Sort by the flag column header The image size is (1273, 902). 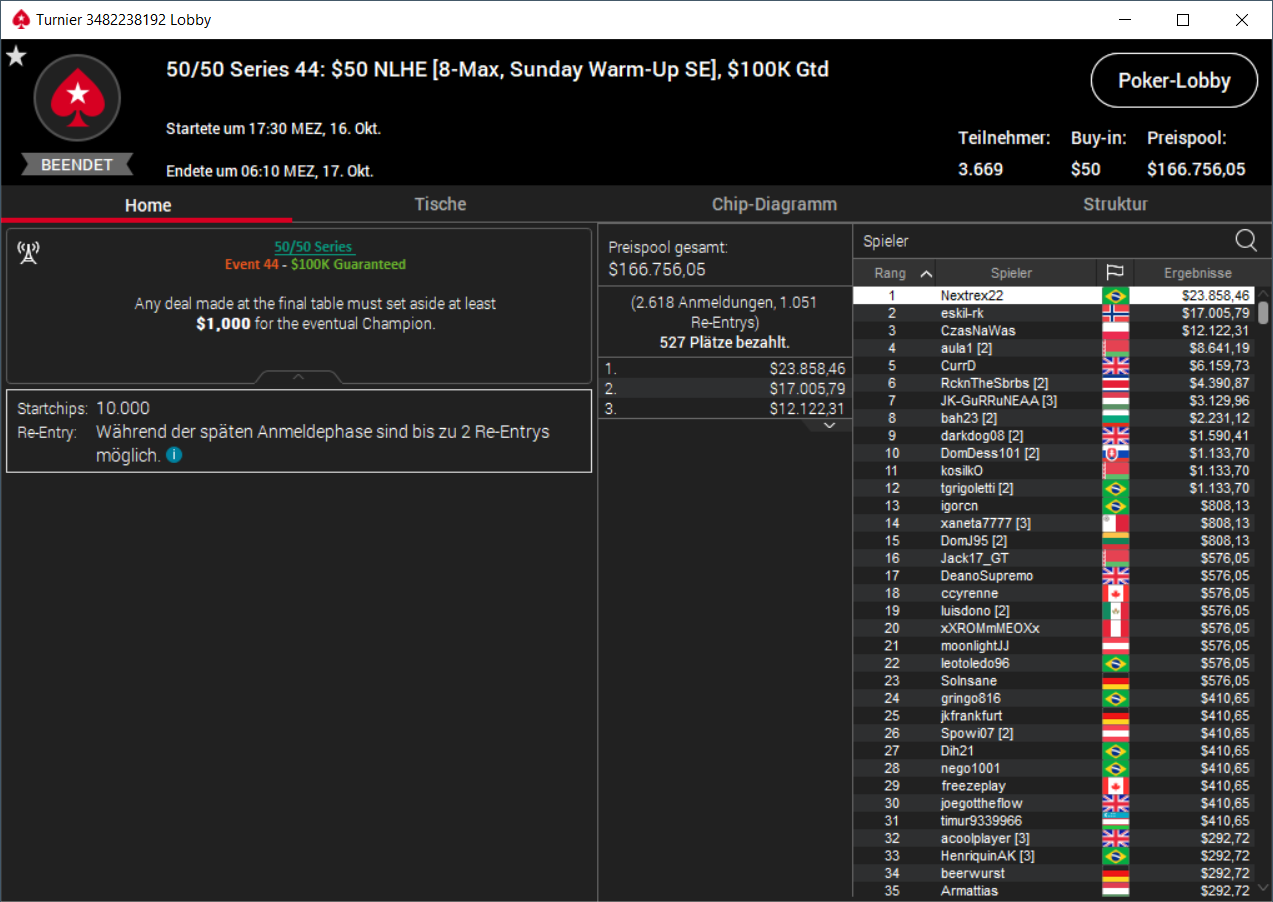pos(1115,273)
